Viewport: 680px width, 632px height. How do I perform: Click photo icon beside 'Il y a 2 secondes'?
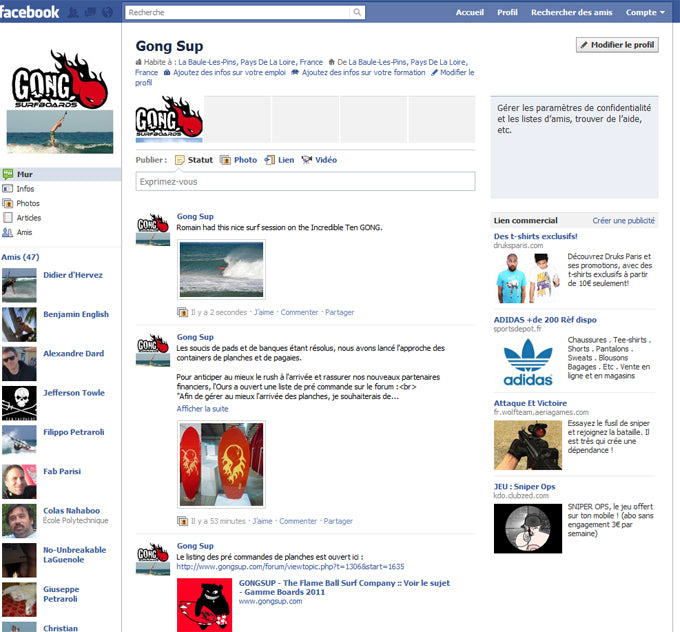pyautogui.click(x=183, y=312)
